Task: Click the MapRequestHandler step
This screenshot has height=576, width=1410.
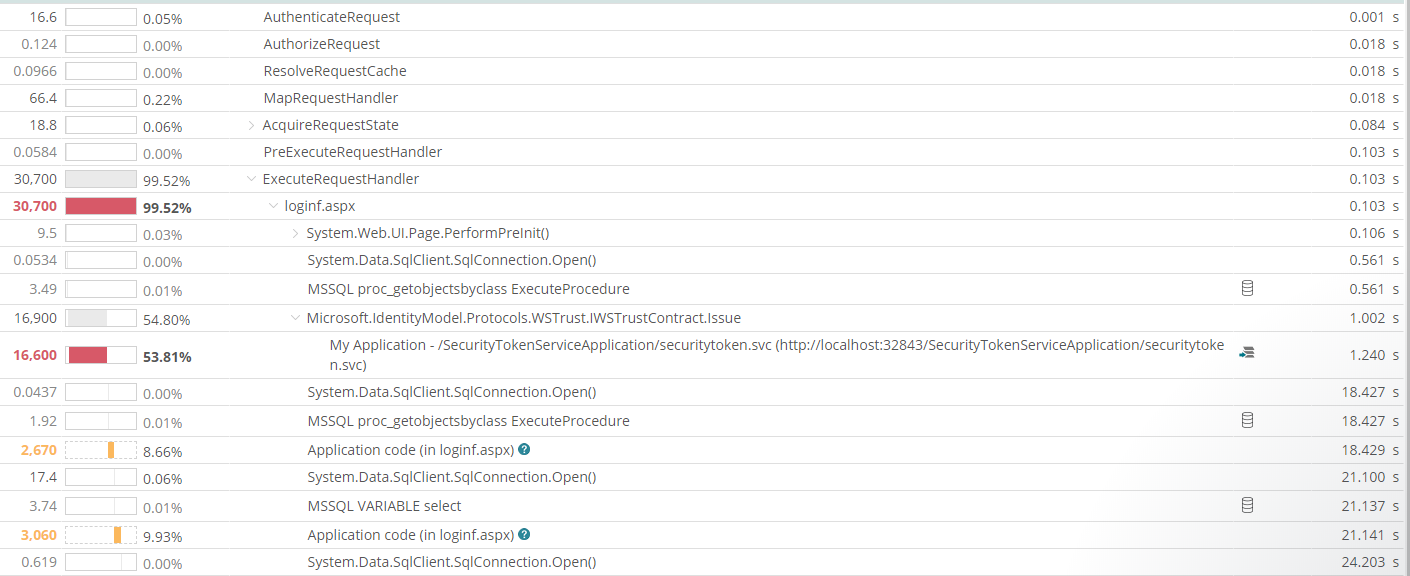Action: (x=331, y=97)
